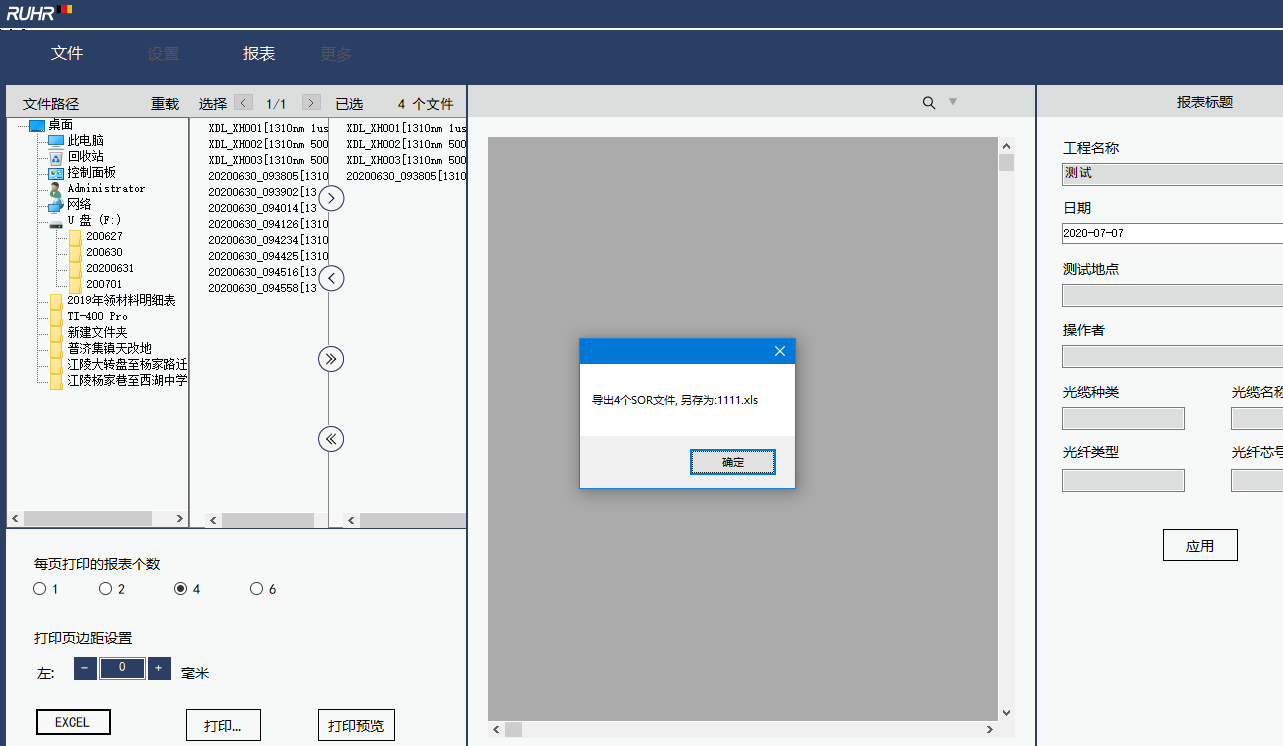This screenshot has width=1283, height=746.
Task: Click the 测试地点 input field
Action: tap(1172, 295)
